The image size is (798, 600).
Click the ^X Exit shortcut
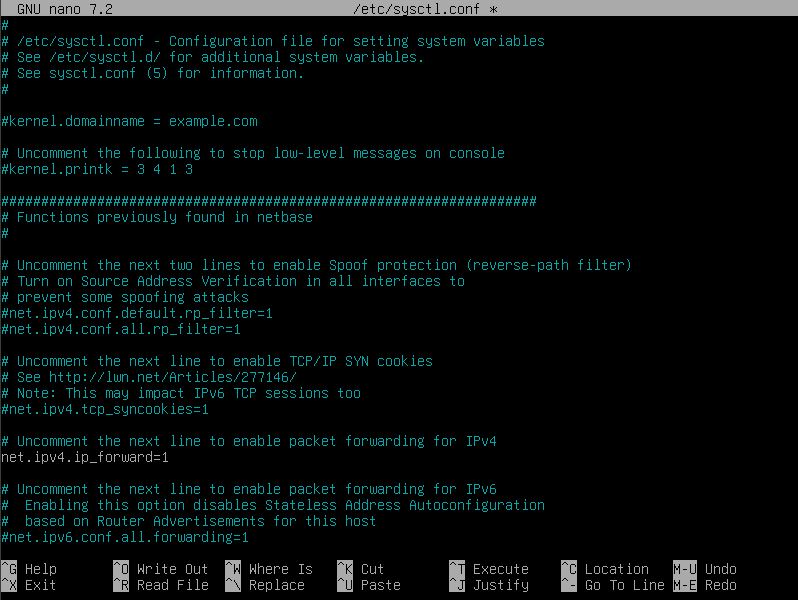point(30,585)
